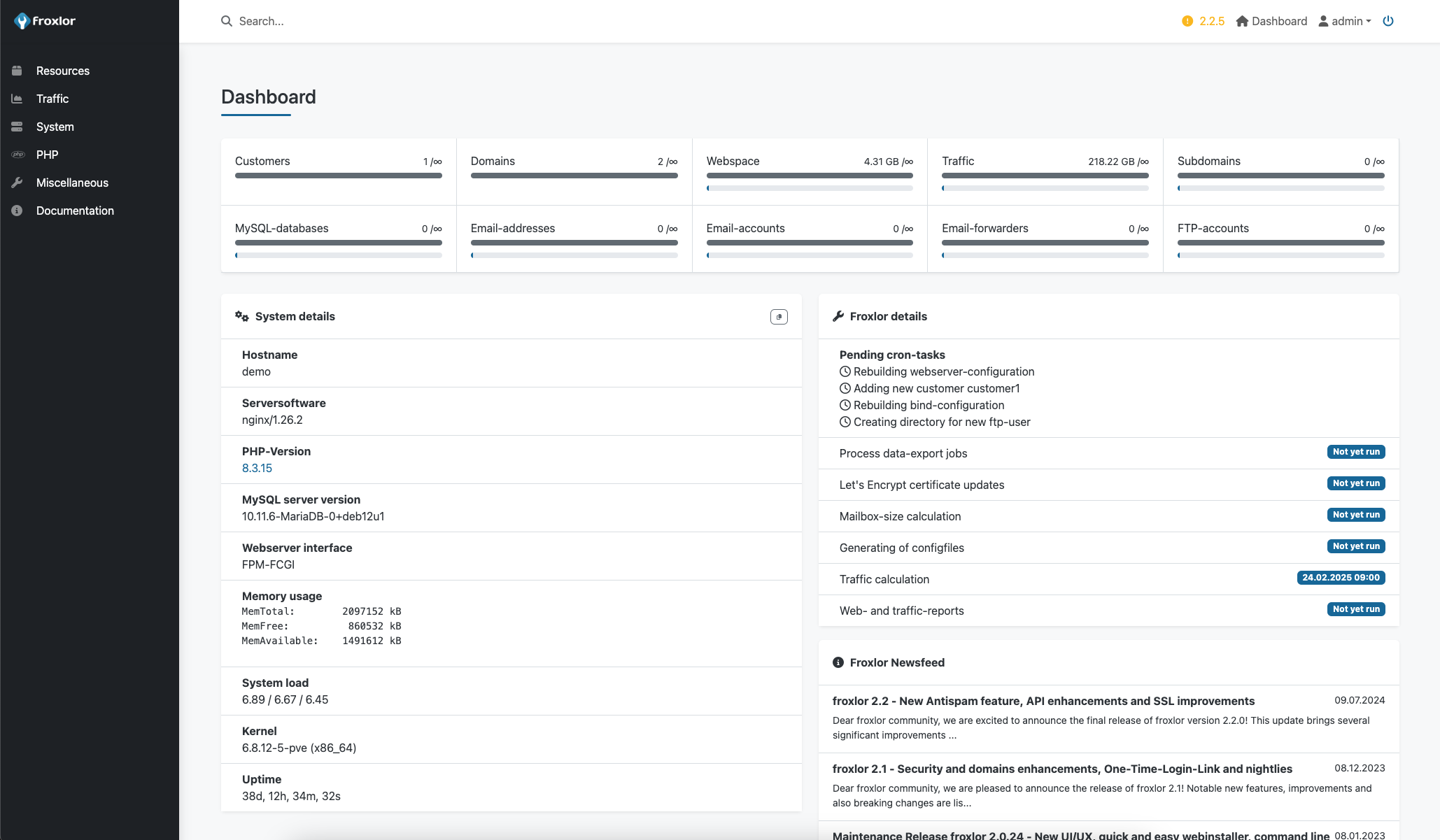Click the 24.02.2025 09:00 Traffic calculation badge
The image size is (1440, 840).
coord(1341,578)
